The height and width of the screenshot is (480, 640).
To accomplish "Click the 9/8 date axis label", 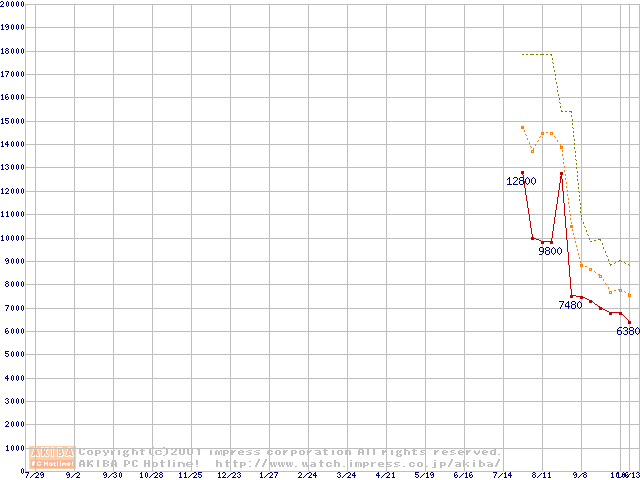I will tap(580, 475).
